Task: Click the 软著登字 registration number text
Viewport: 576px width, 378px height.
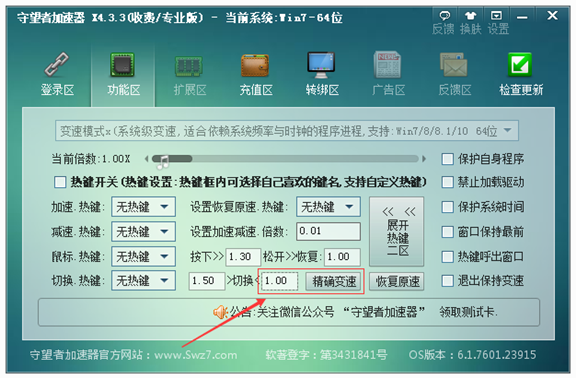Action: pyautogui.click(x=327, y=355)
